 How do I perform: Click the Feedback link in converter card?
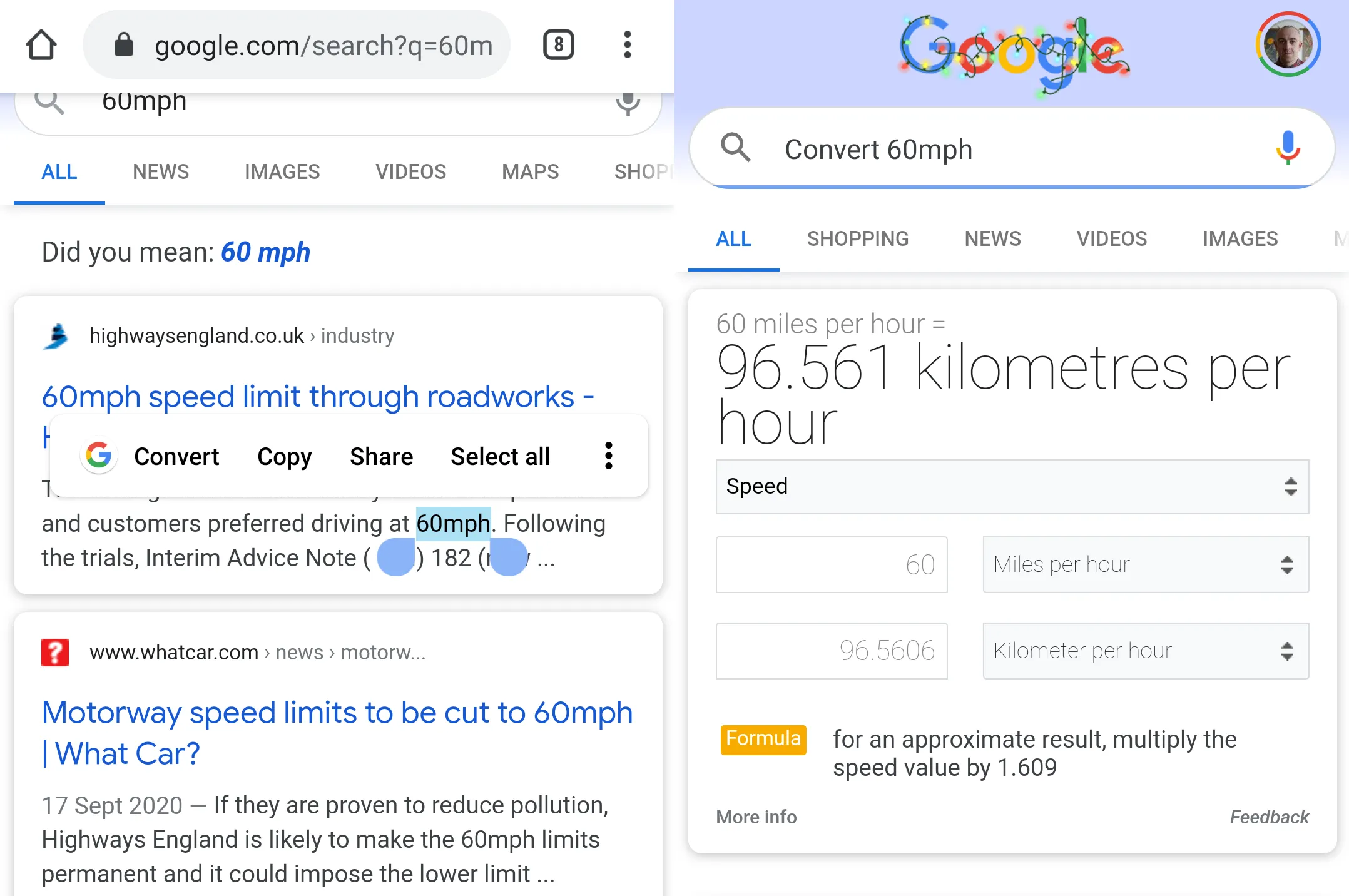click(1269, 817)
